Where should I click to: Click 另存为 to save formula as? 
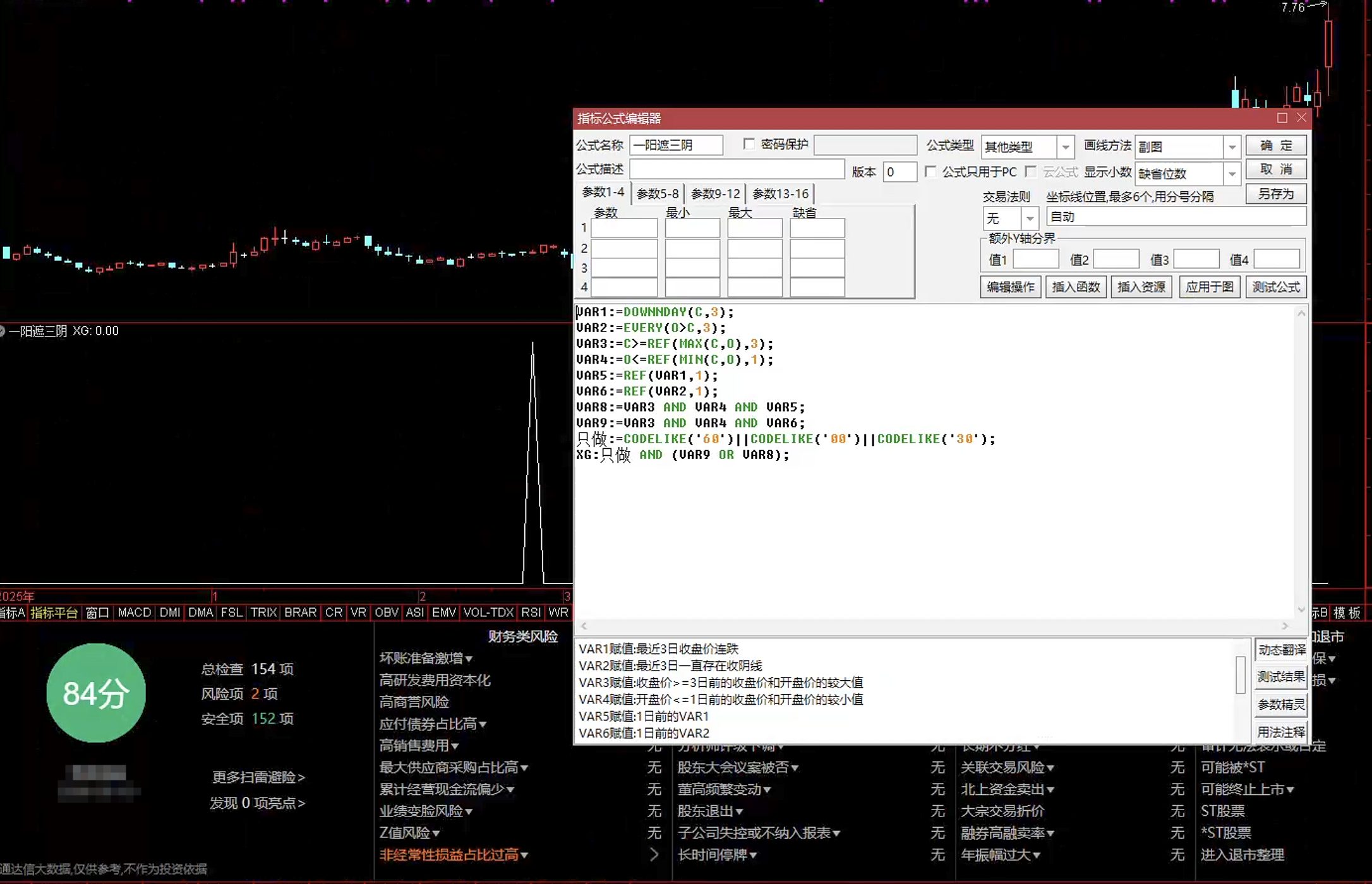coord(1275,194)
